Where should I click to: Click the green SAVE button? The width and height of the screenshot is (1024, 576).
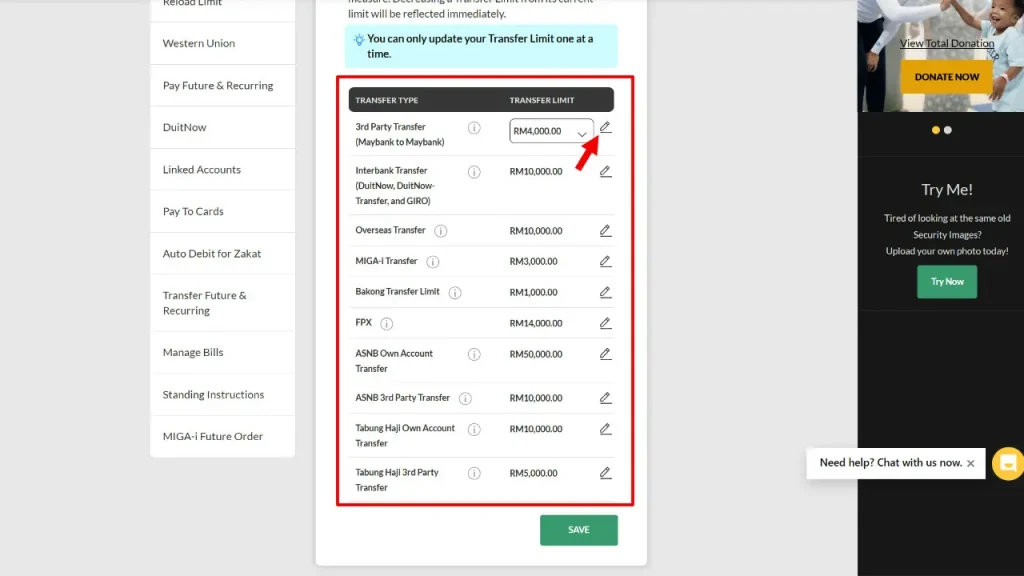[579, 530]
